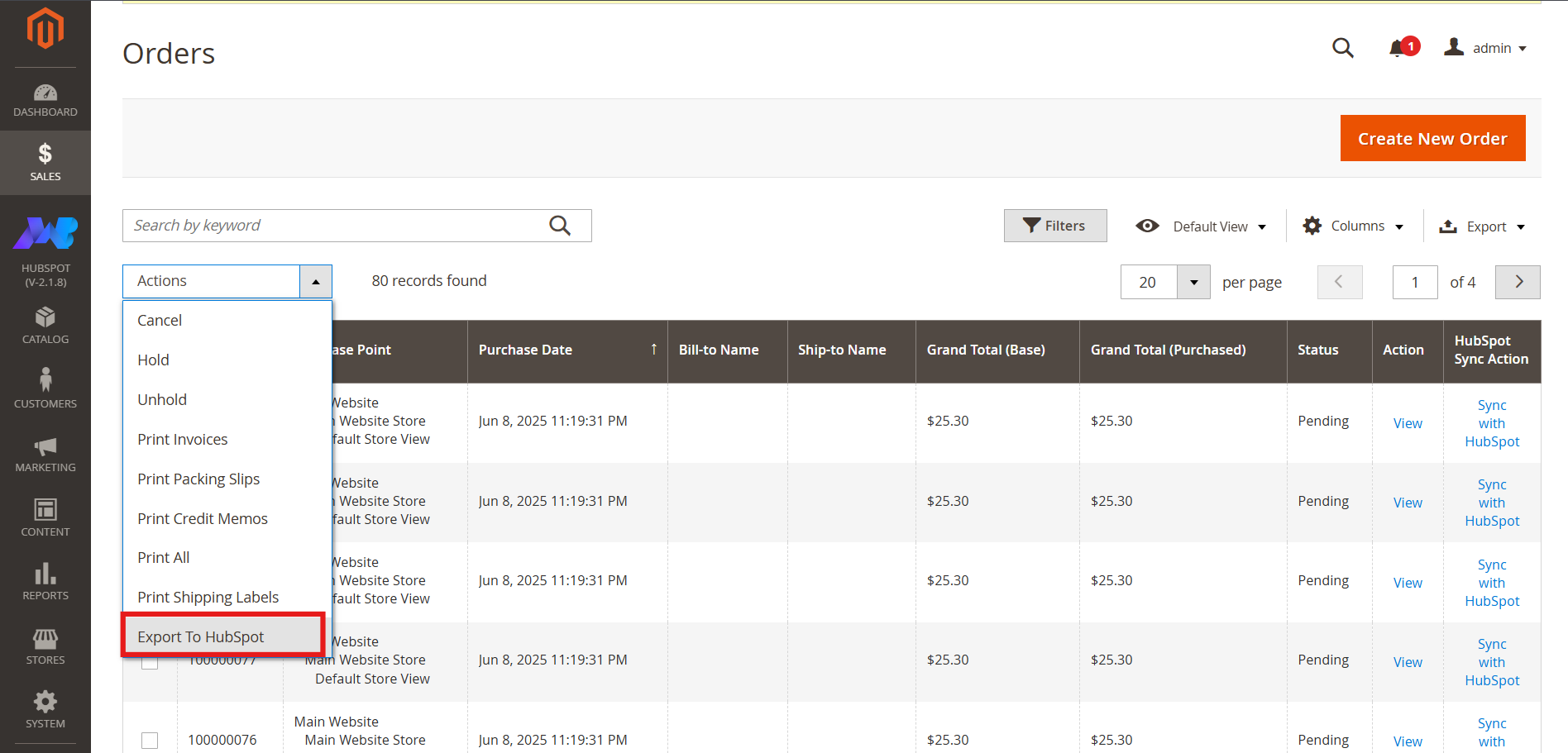Sort by Status column header
1568x753 pixels.
point(1330,350)
